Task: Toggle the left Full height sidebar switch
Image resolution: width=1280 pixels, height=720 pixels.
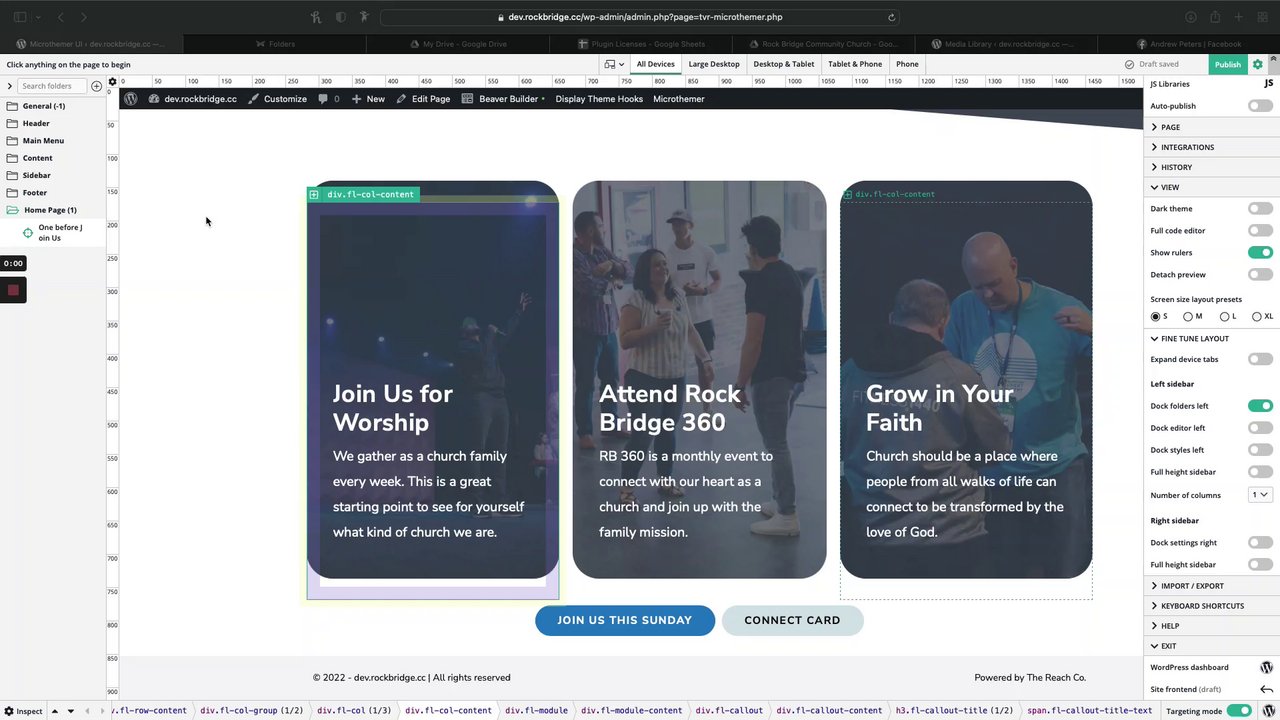Action: tap(1260, 472)
